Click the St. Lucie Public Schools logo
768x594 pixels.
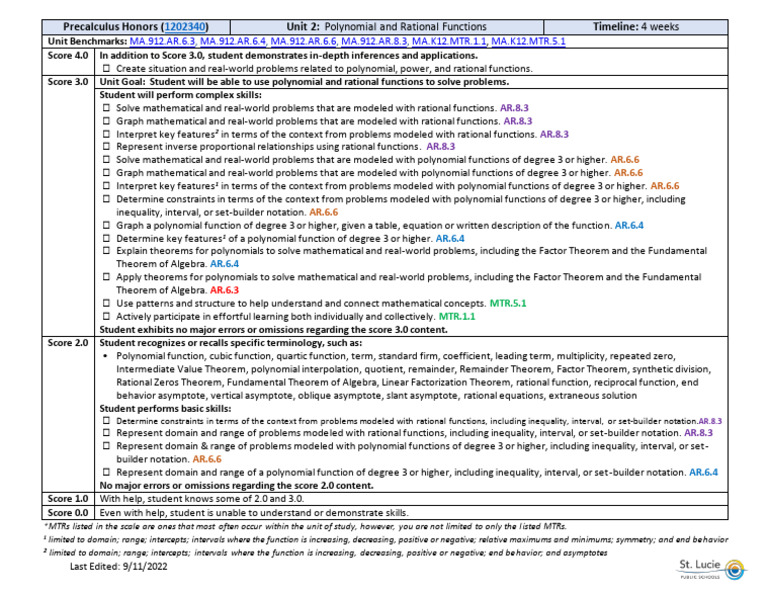(x=712, y=569)
